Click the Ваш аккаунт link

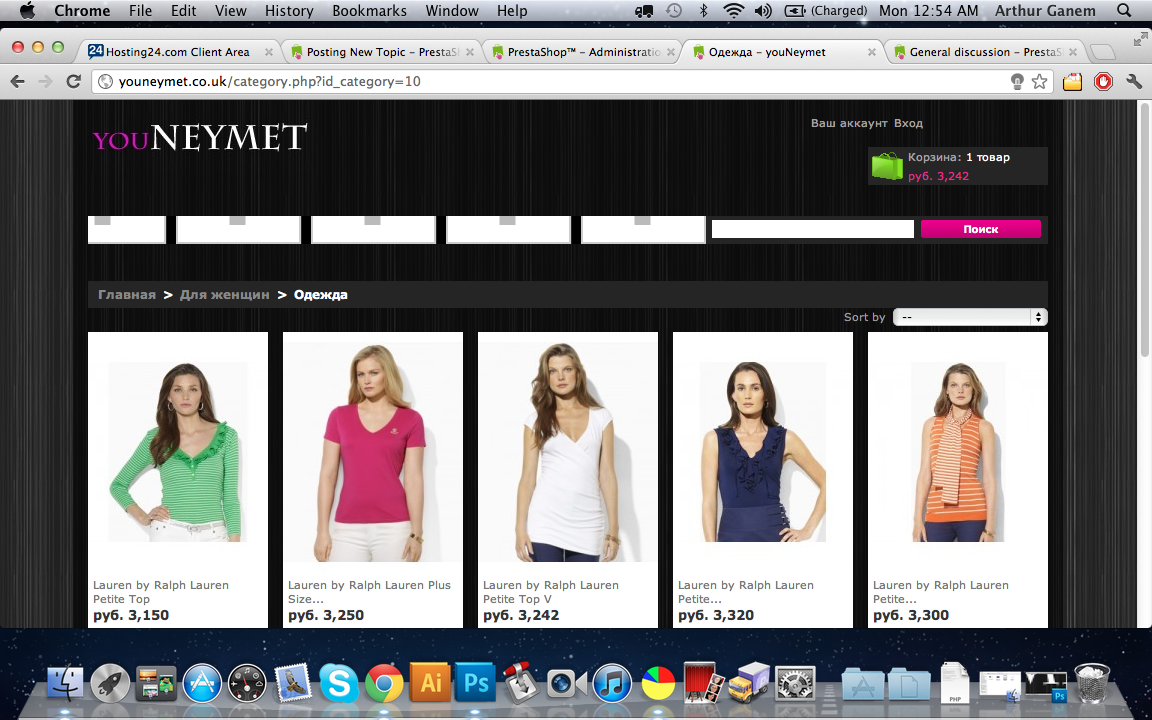[849, 123]
